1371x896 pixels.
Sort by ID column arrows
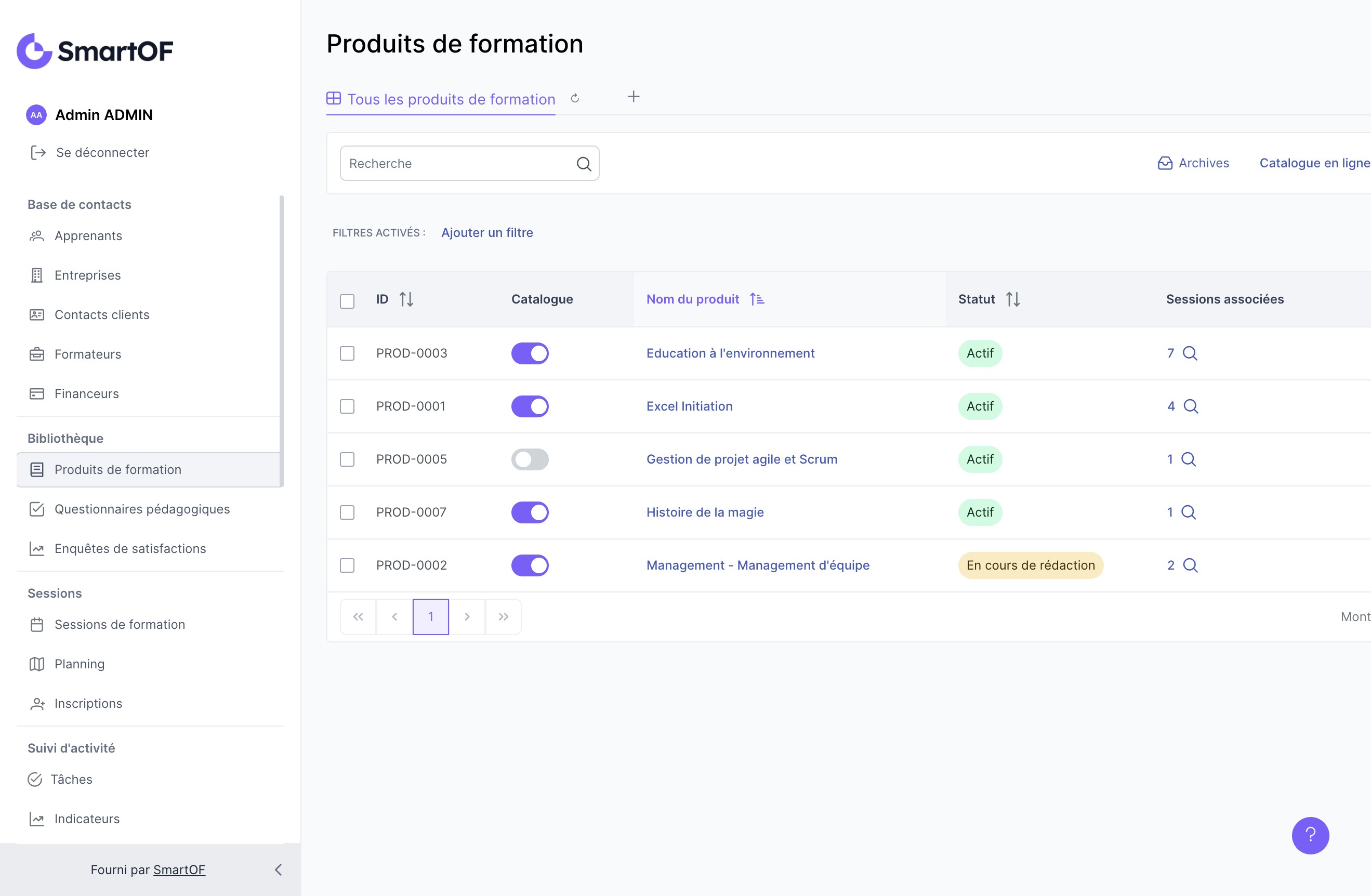tap(406, 299)
